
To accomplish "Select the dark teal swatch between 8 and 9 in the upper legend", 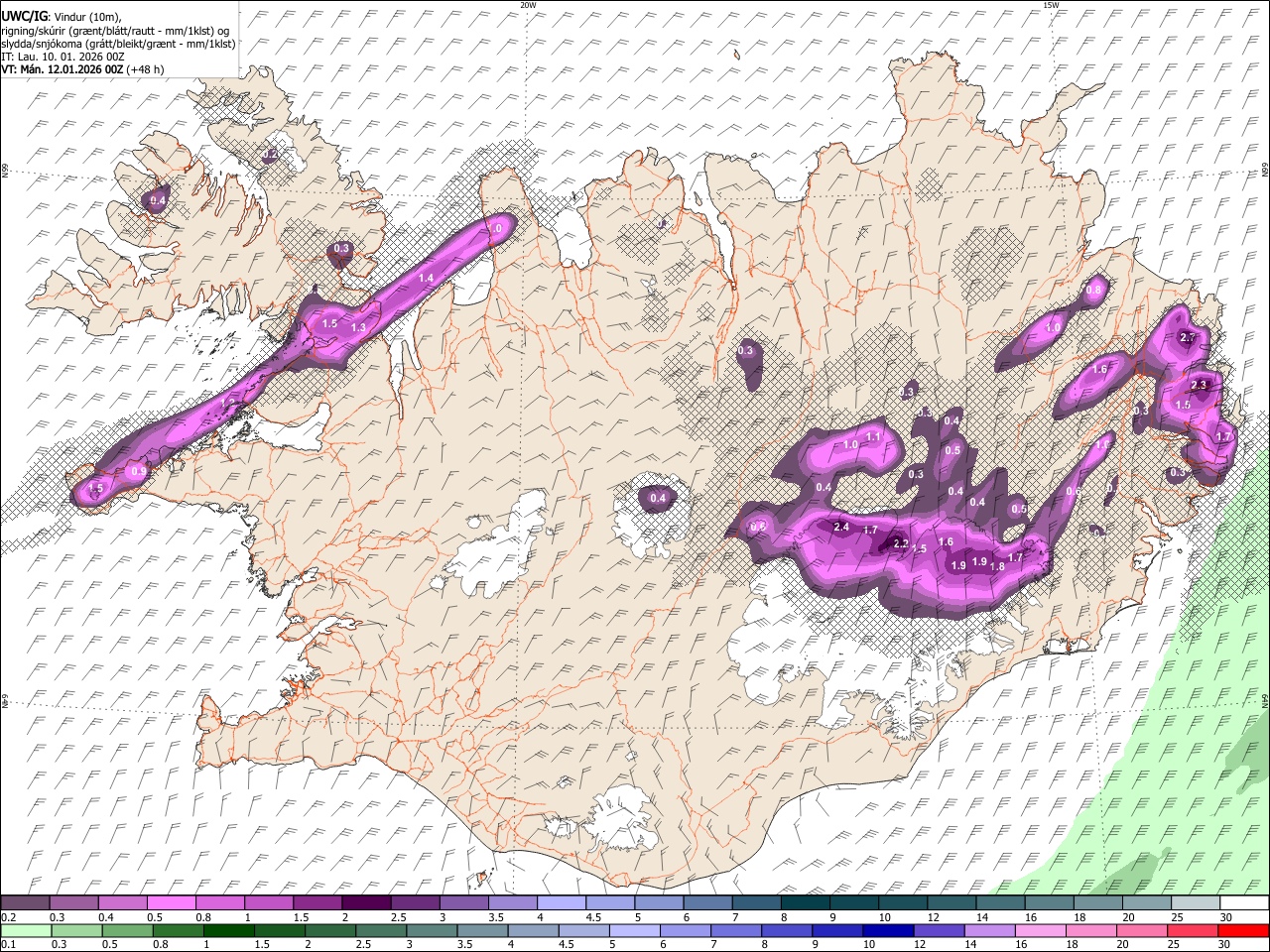I will pos(805,903).
